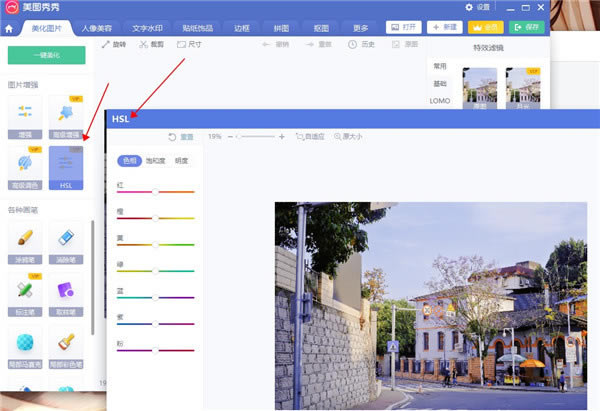The image size is (600, 411).
Task: Select the 原图 filter thumbnail
Action: (480, 88)
